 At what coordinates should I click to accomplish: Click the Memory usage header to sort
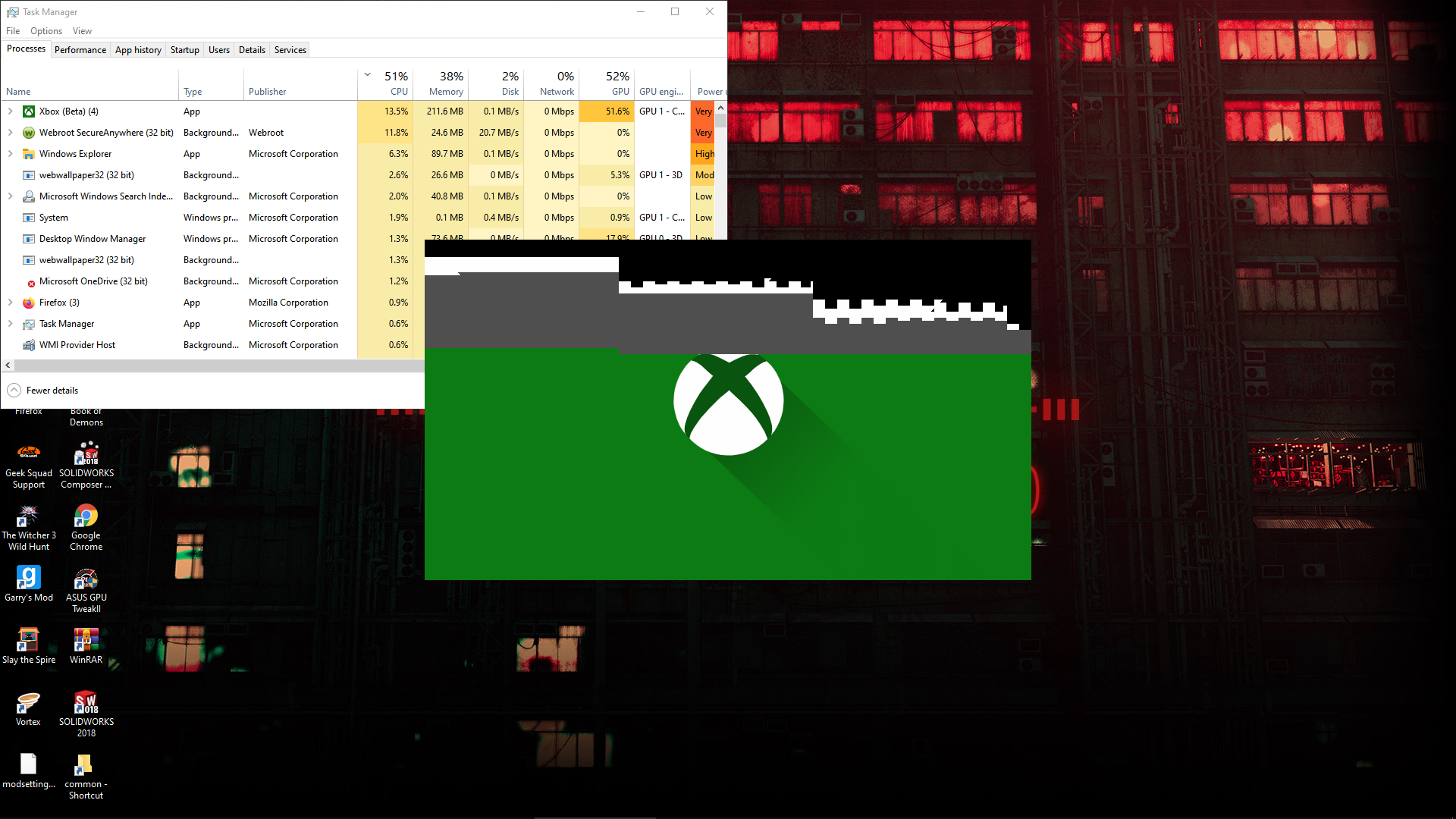pos(442,83)
